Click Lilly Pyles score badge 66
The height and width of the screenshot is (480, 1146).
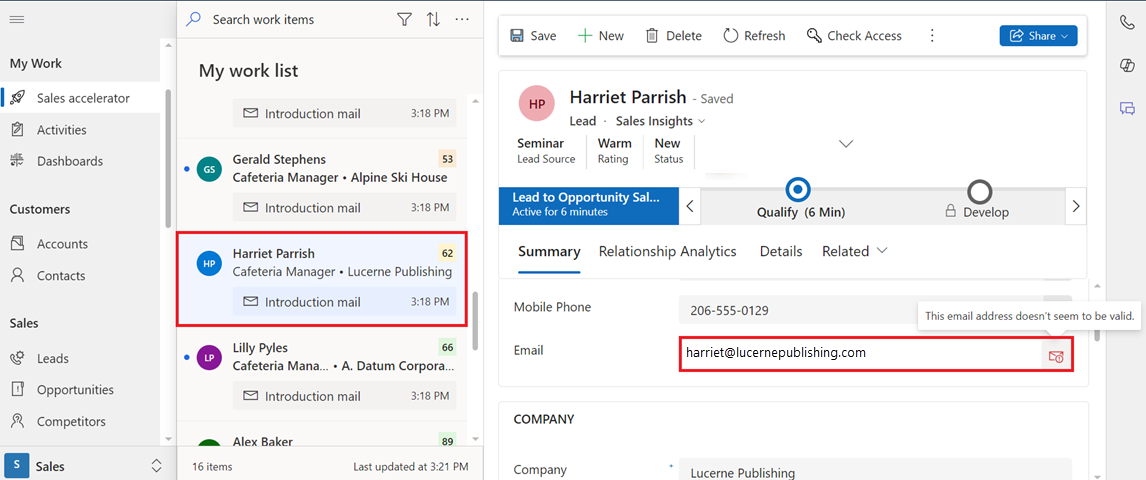point(447,347)
